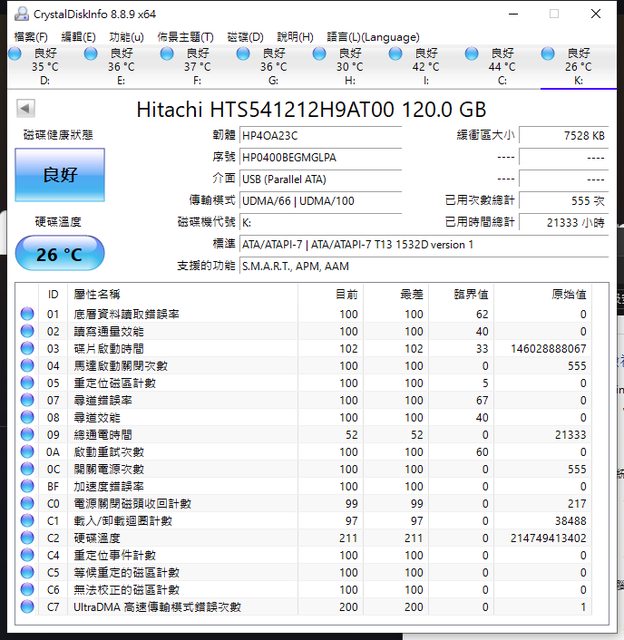
Task: Click the app icon in the title bar
Action: click(20, 14)
